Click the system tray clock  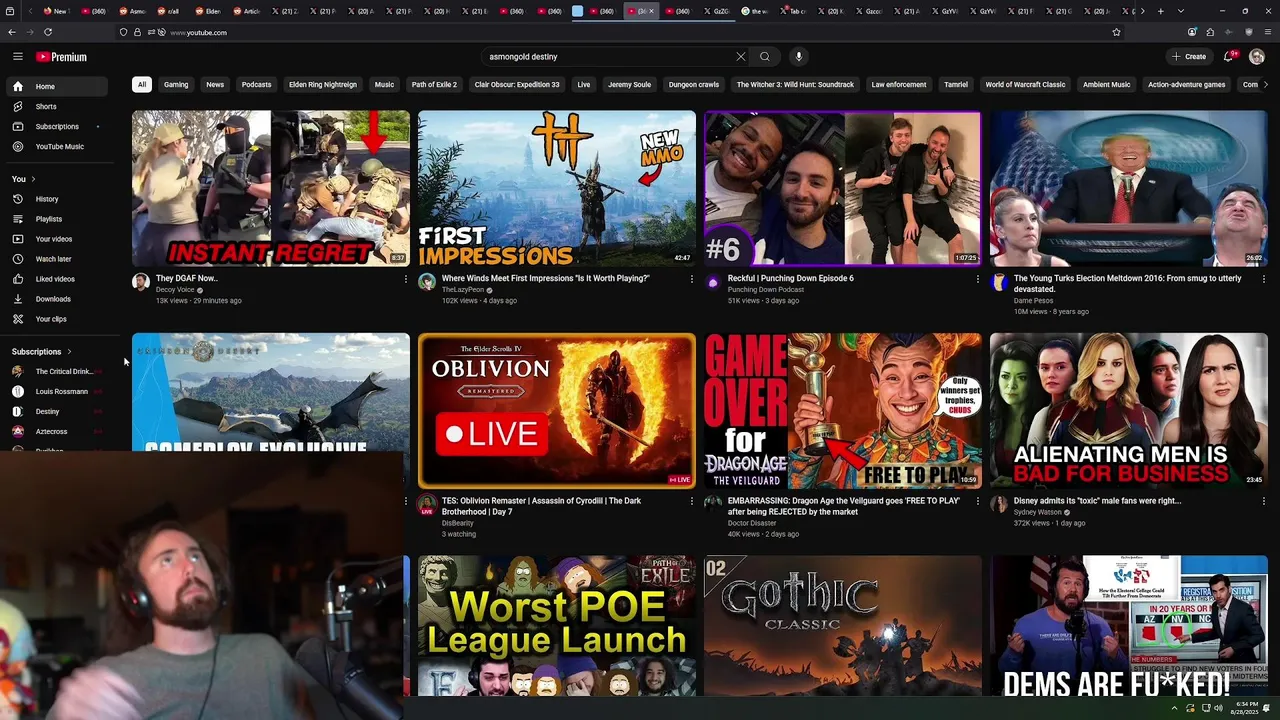(x=1245, y=708)
